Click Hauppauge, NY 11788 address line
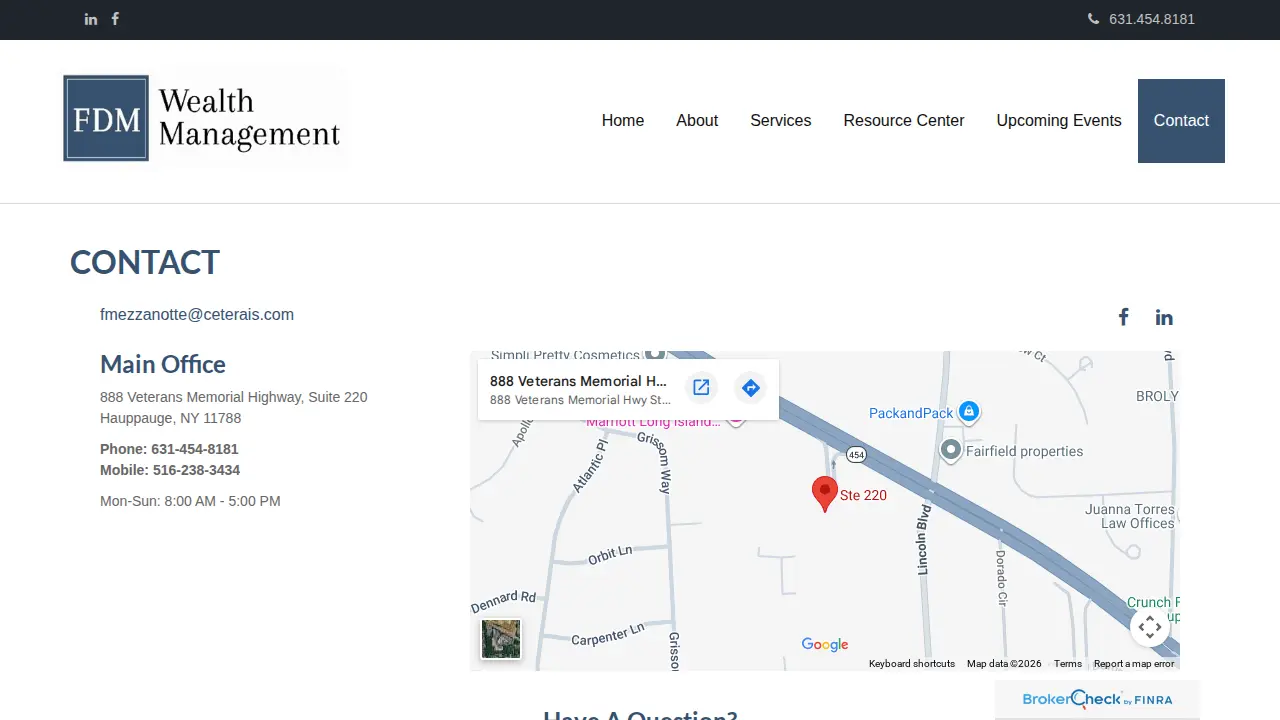1280x720 pixels. click(x=170, y=418)
